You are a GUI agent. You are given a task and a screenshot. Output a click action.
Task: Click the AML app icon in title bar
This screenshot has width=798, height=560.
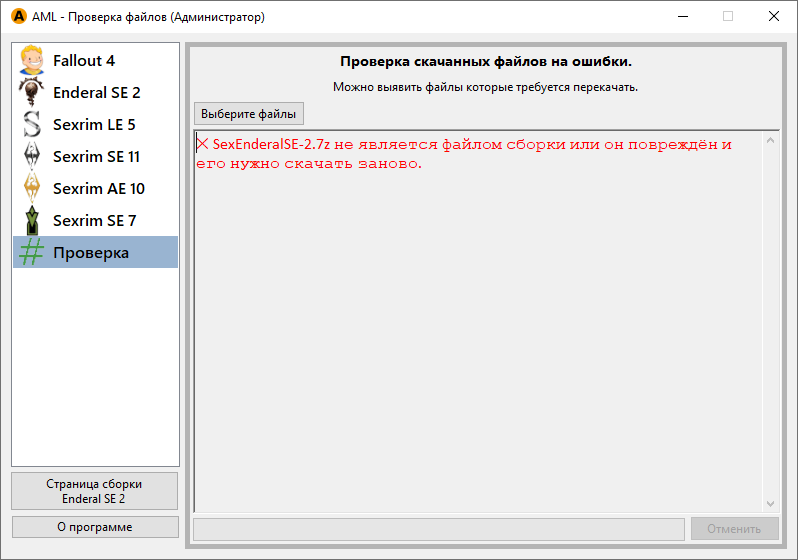click(x=17, y=17)
